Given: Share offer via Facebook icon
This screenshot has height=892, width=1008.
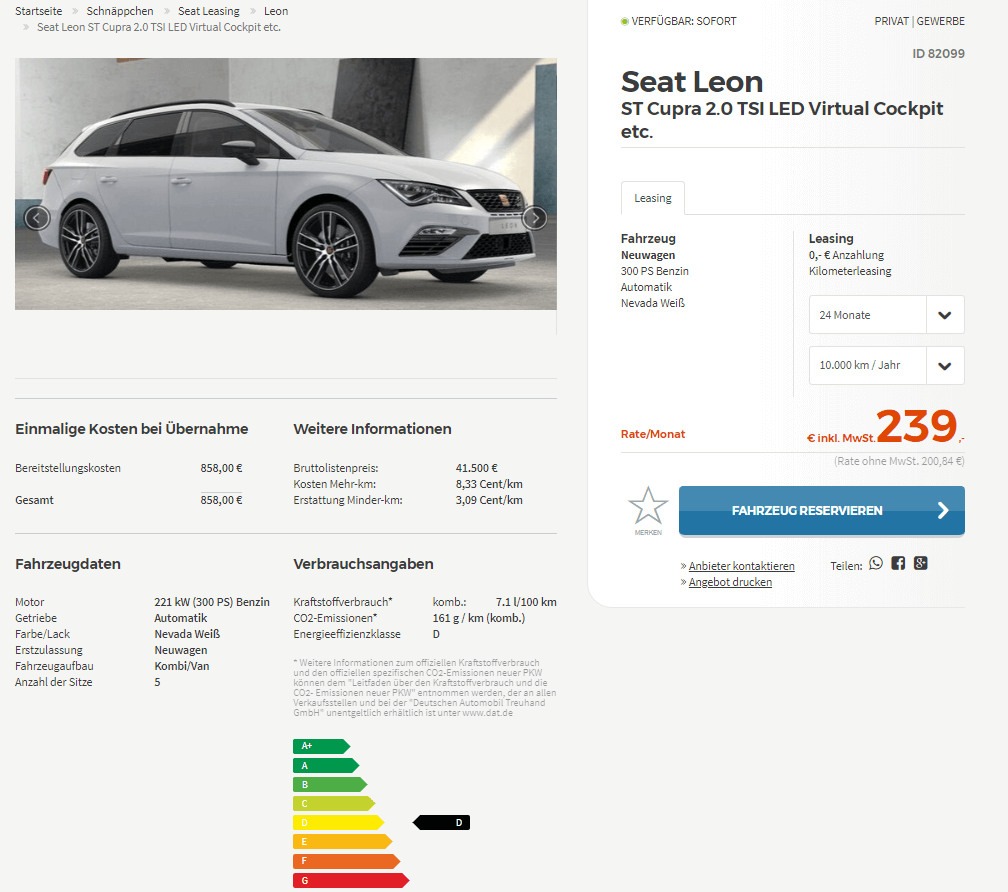Looking at the screenshot, I should [x=898, y=564].
